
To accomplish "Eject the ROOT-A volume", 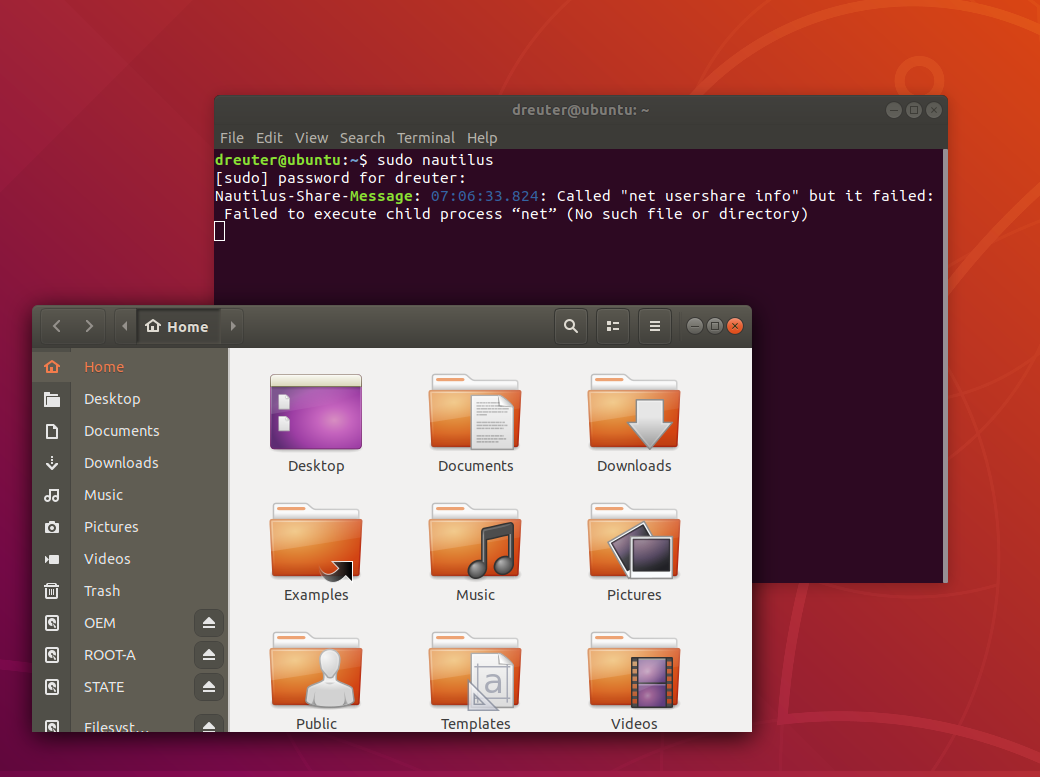I will pyautogui.click(x=209, y=655).
